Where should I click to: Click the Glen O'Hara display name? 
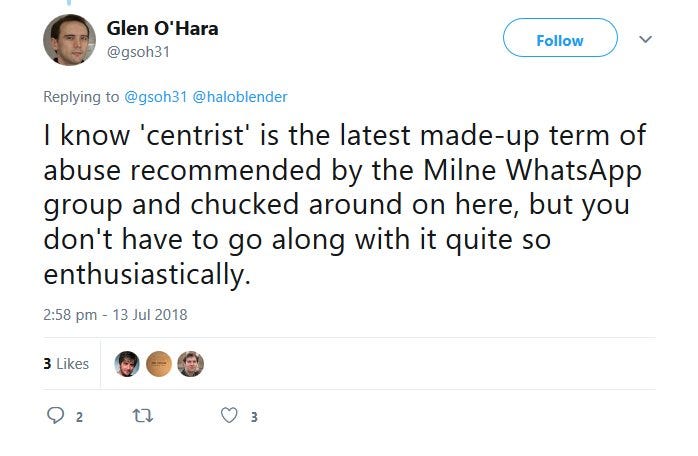(x=161, y=28)
